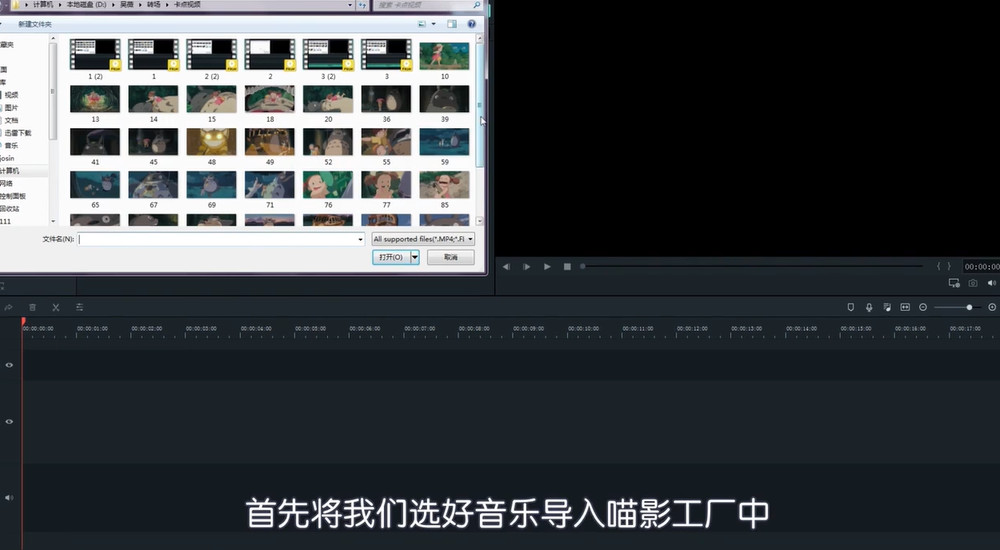Hide the top video track

pyautogui.click(x=9, y=365)
